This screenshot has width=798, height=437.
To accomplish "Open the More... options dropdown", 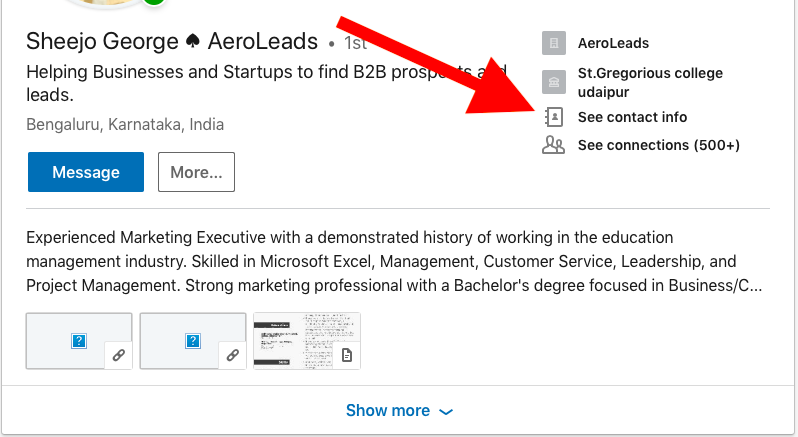I will [196, 172].
